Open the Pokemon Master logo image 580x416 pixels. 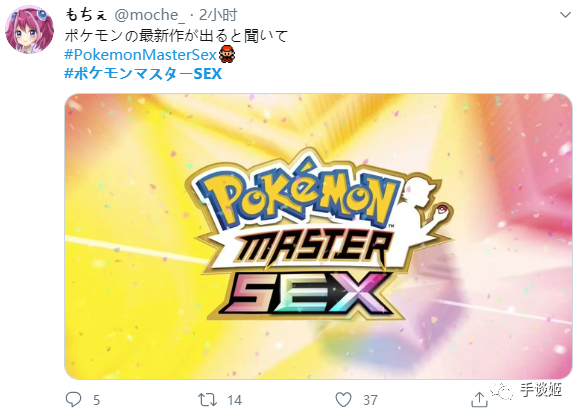(318, 236)
